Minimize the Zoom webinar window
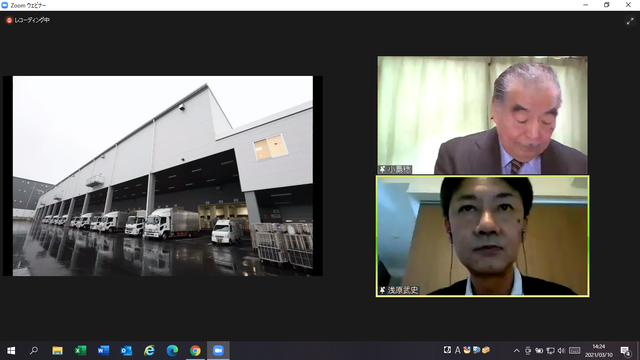This screenshot has height=360, width=640. 585,5
